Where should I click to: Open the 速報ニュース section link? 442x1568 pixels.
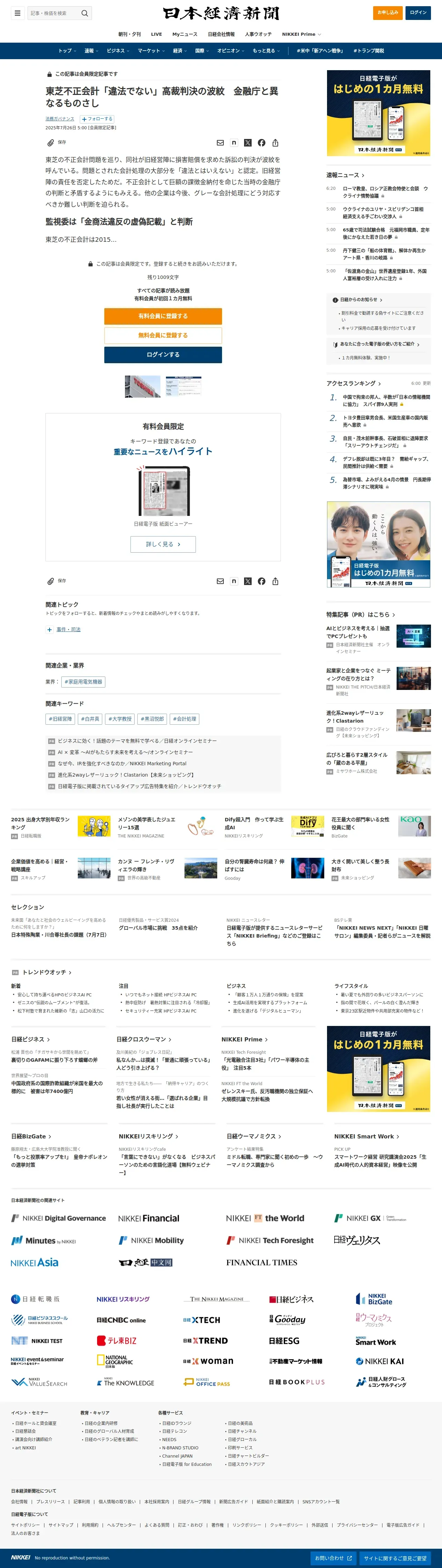[345, 175]
